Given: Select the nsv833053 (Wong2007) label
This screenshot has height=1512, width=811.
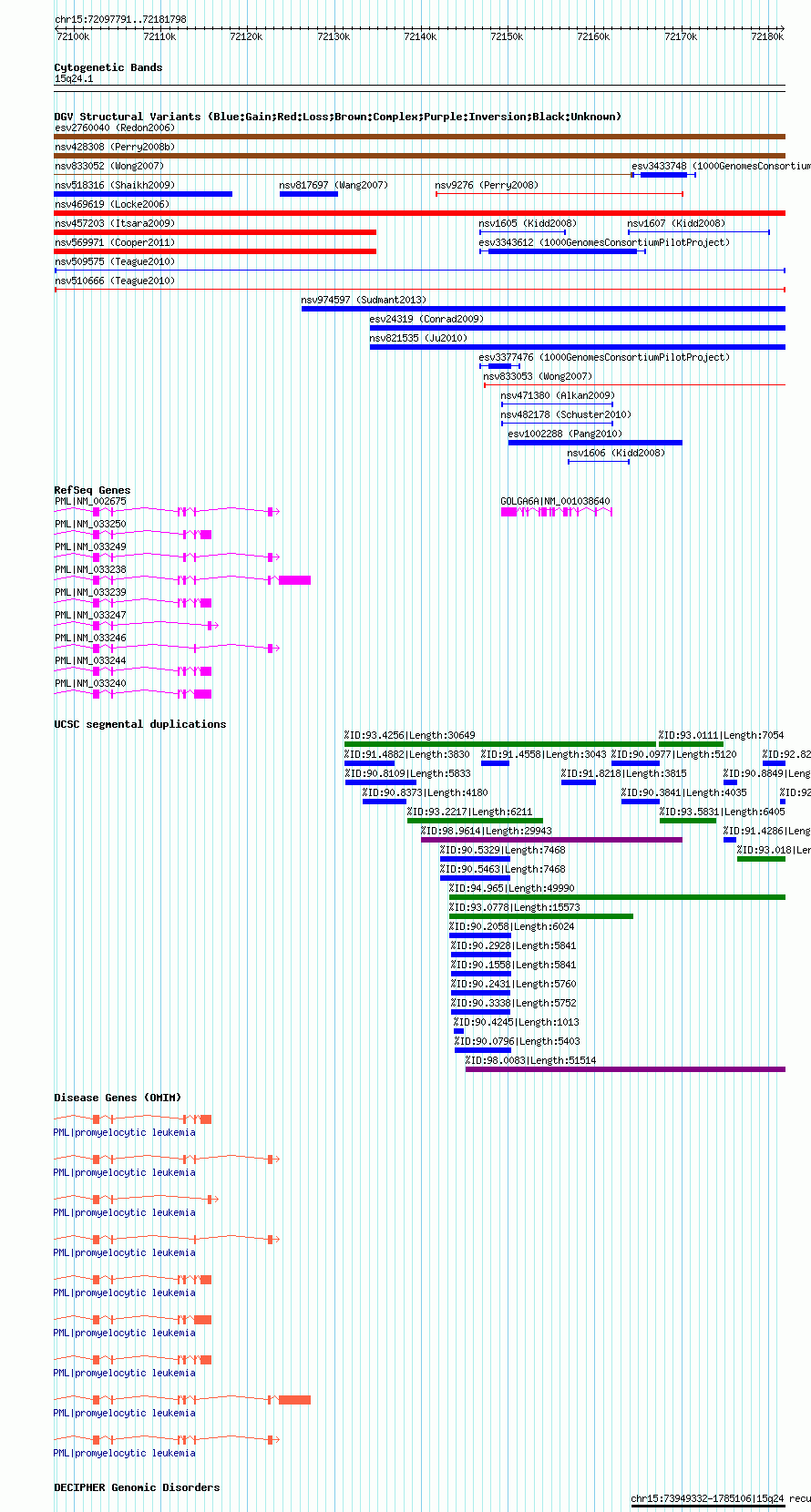Looking at the screenshot, I should click(x=538, y=376).
